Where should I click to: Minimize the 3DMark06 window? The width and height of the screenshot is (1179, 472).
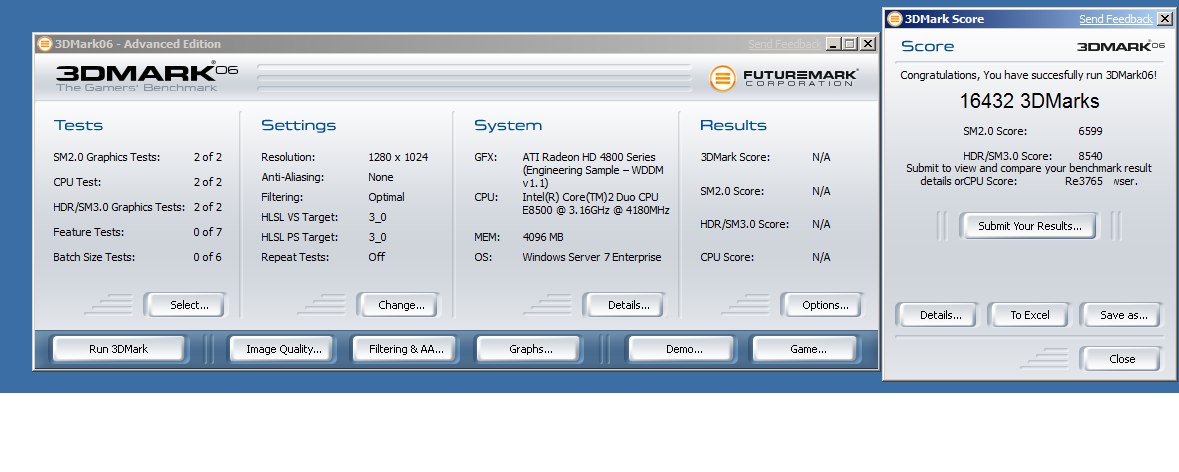pyautogui.click(x=832, y=44)
